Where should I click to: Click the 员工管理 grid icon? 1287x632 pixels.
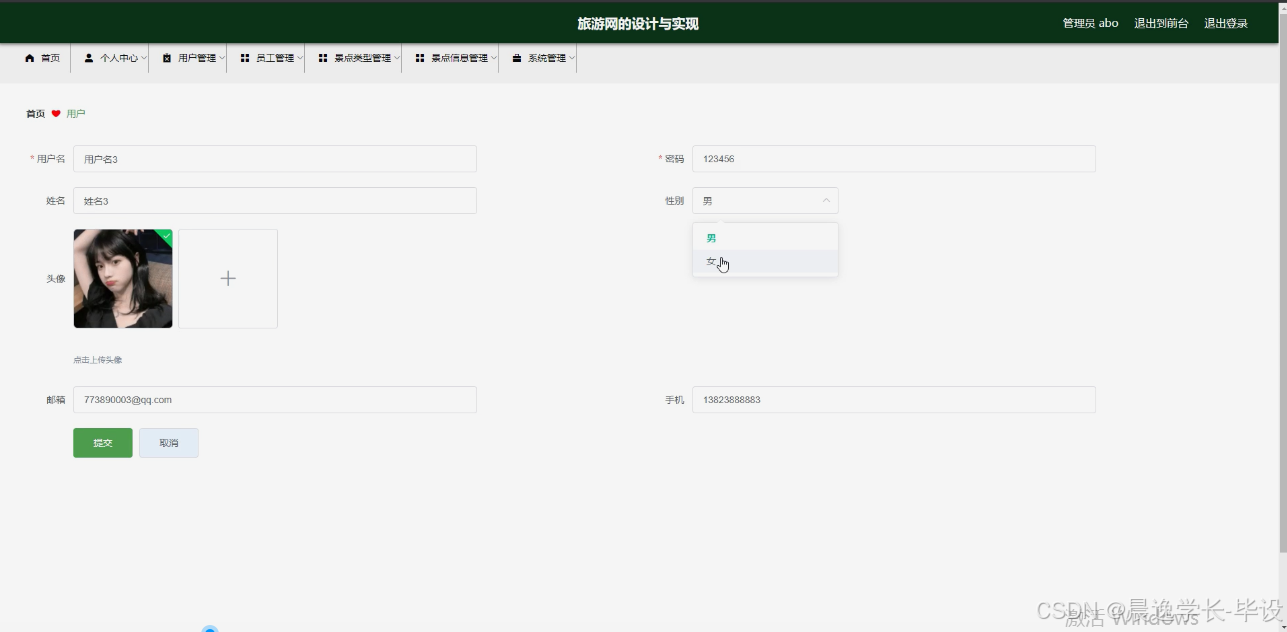(244, 57)
